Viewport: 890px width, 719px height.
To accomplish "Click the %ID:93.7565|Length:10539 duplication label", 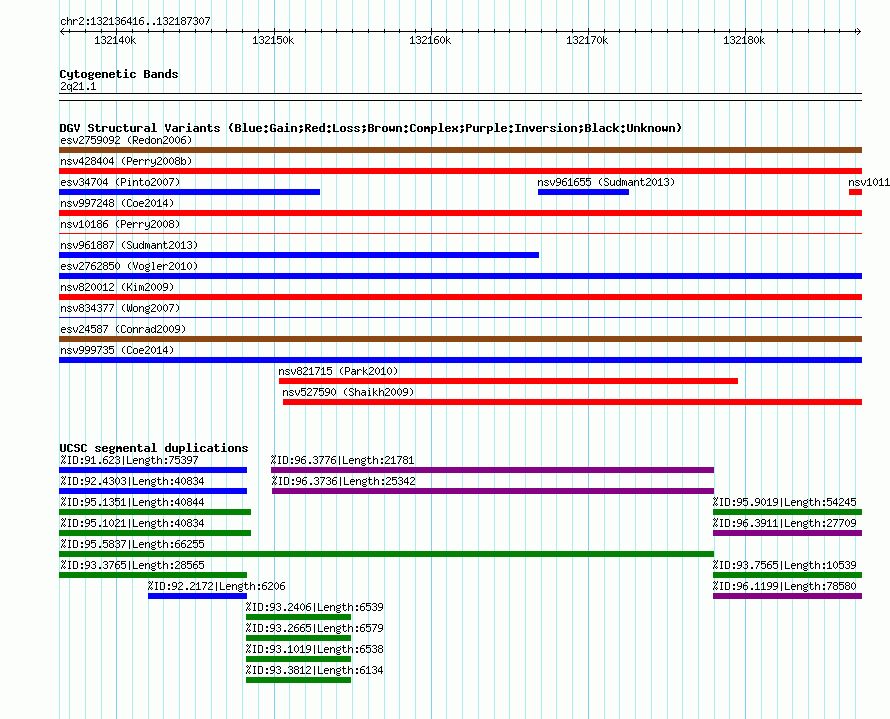I will (784, 565).
